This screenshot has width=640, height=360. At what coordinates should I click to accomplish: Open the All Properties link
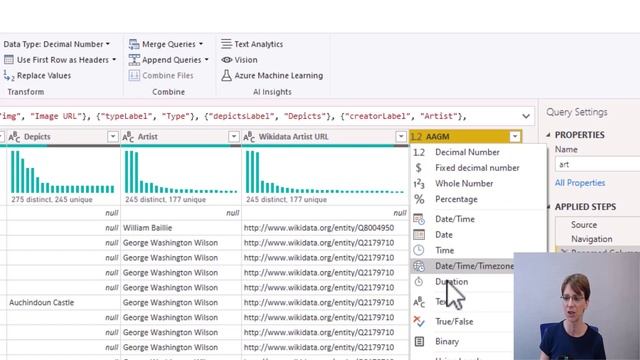[x=580, y=183]
